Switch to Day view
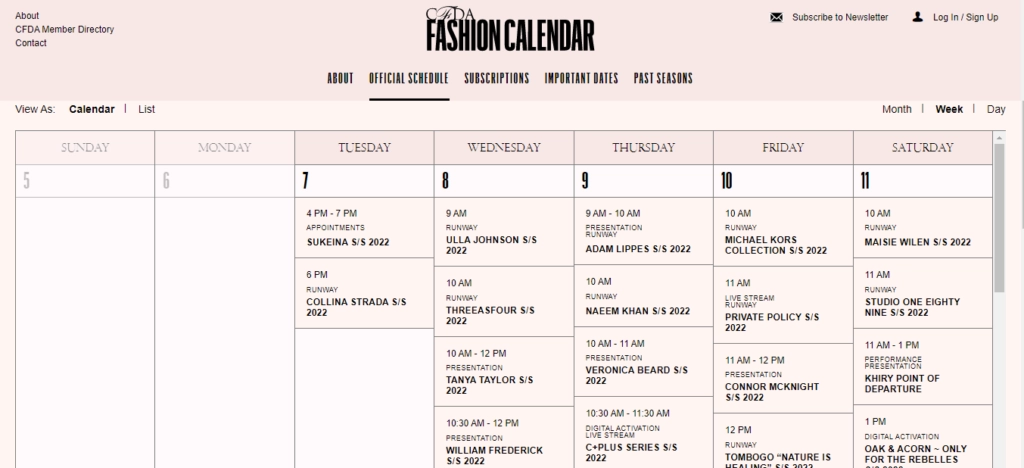Screen dimensions: 1024x468 (996, 109)
